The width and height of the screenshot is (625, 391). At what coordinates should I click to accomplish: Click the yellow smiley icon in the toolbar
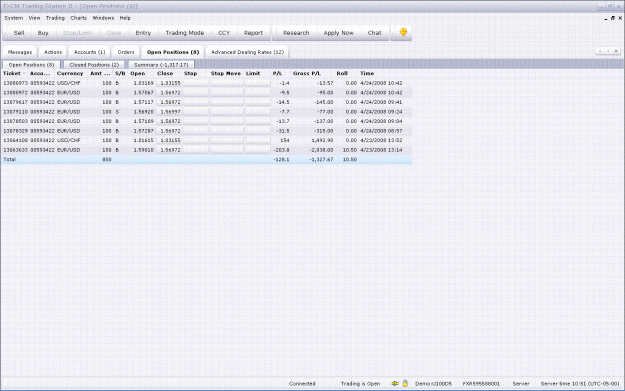[x=403, y=32]
